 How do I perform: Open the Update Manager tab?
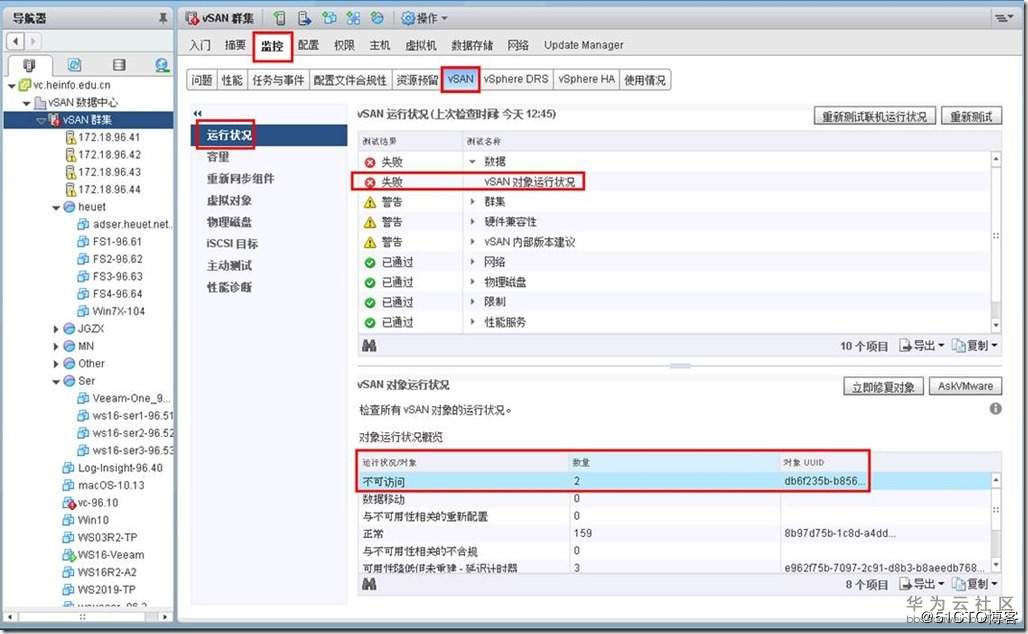(x=583, y=45)
